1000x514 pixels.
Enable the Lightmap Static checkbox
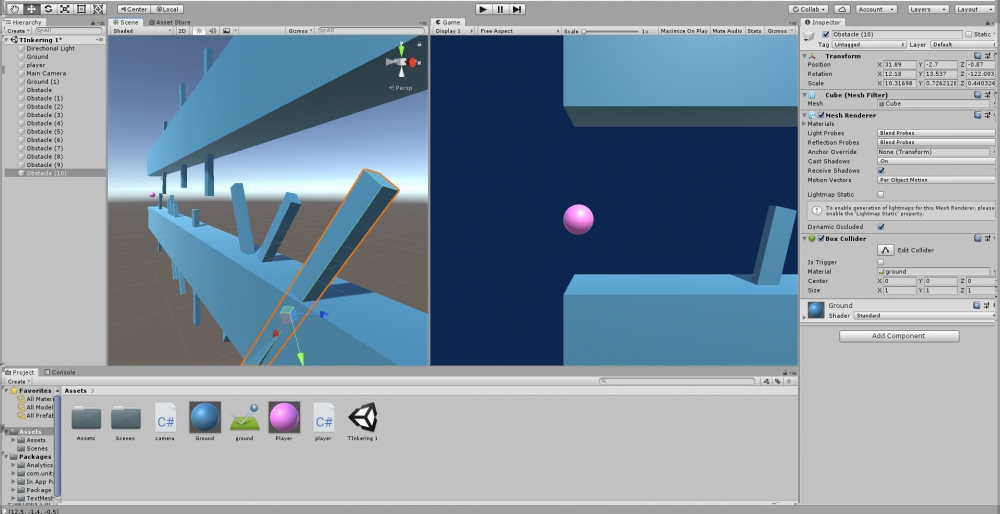(x=881, y=195)
